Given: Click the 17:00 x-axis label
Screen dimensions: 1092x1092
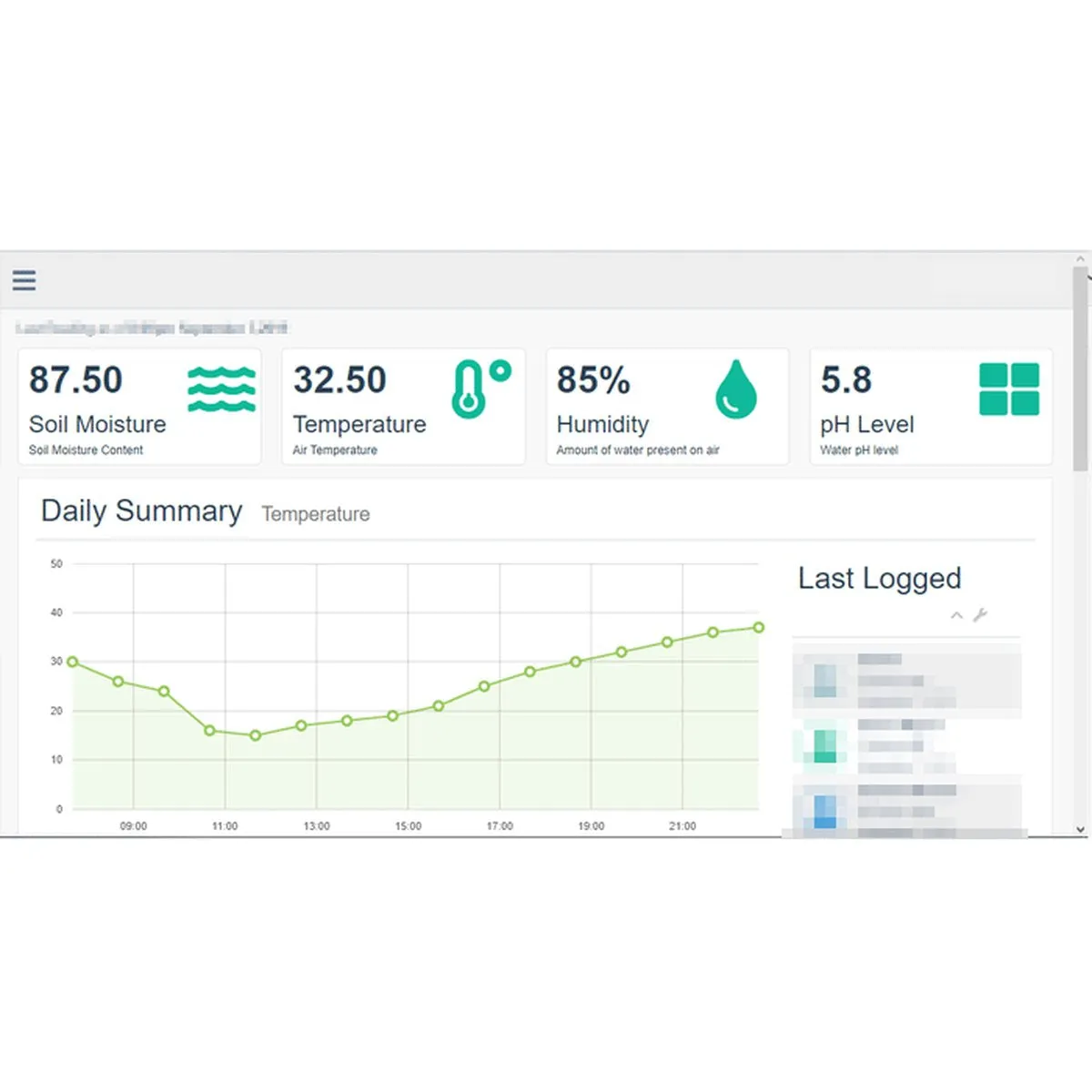Looking at the screenshot, I should [500, 826].
